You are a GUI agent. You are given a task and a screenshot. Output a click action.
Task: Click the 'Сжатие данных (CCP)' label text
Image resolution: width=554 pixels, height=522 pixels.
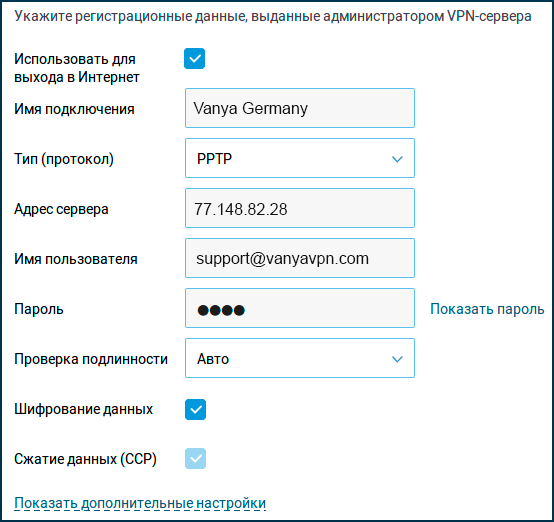tap(85, 459)
